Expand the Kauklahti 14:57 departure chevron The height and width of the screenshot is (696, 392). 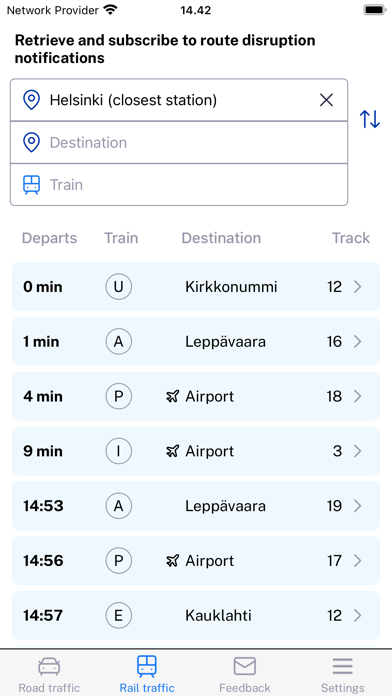tap(358, 615)
